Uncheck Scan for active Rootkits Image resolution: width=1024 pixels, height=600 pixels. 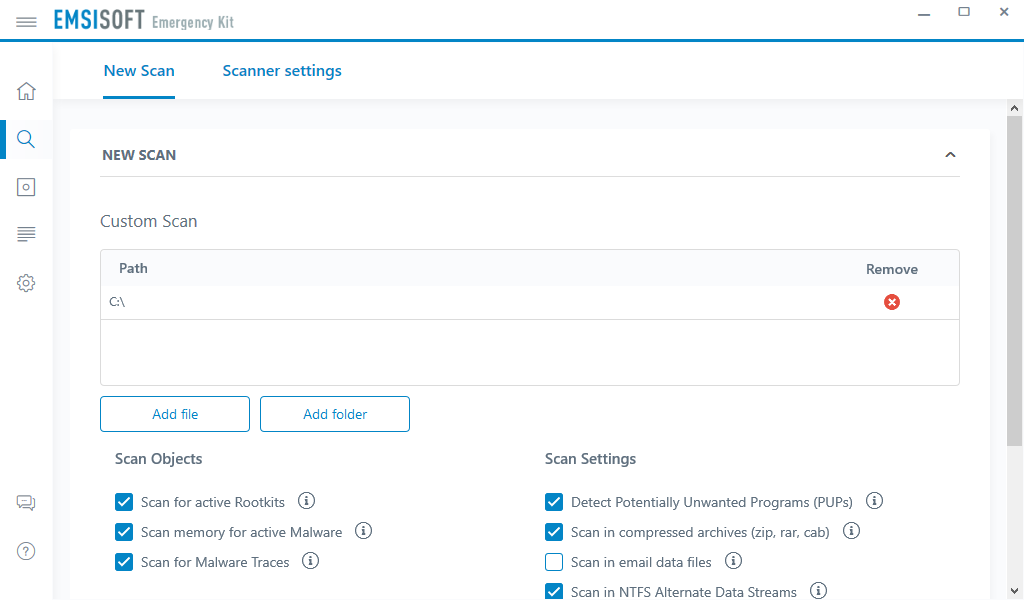[124, 502]
